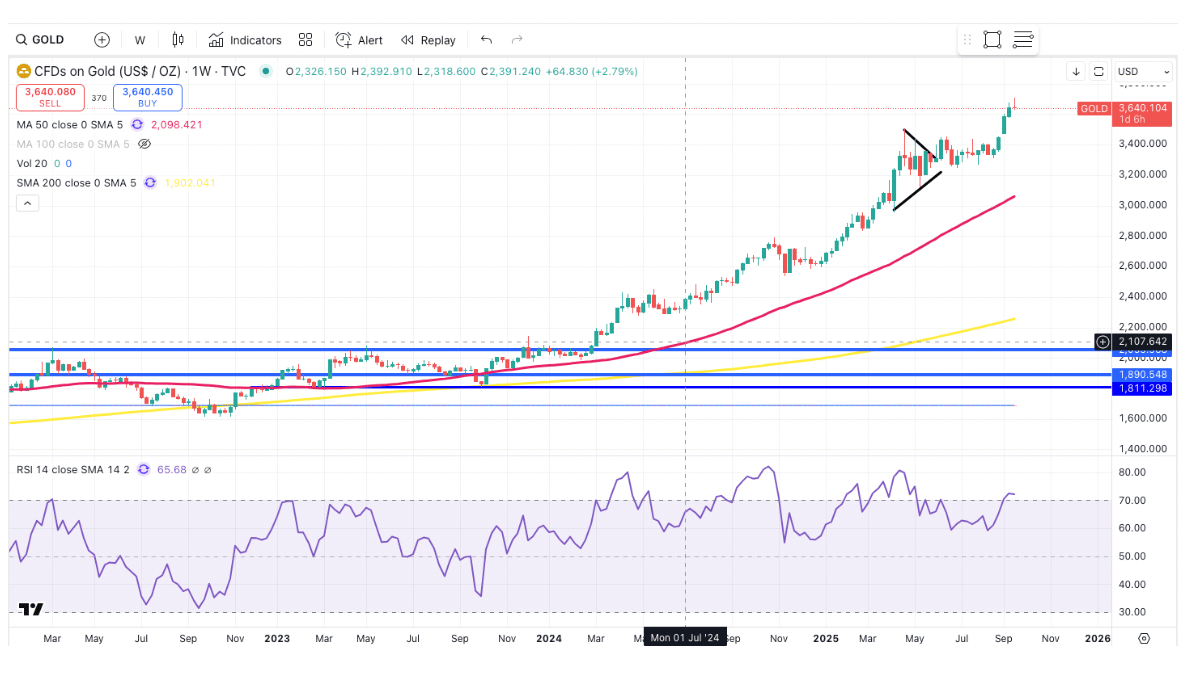The image size is (1184, 682).
Task: Click the down arrow icon beside fullscreen button
Action: click(1075, 72)
